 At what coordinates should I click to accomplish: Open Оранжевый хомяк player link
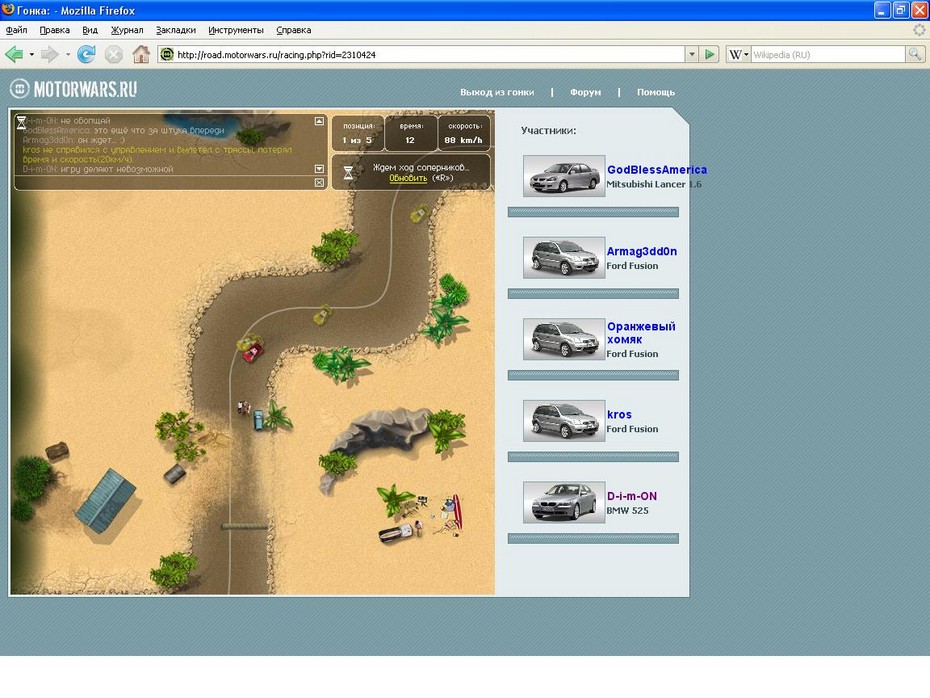pos(641,333)
